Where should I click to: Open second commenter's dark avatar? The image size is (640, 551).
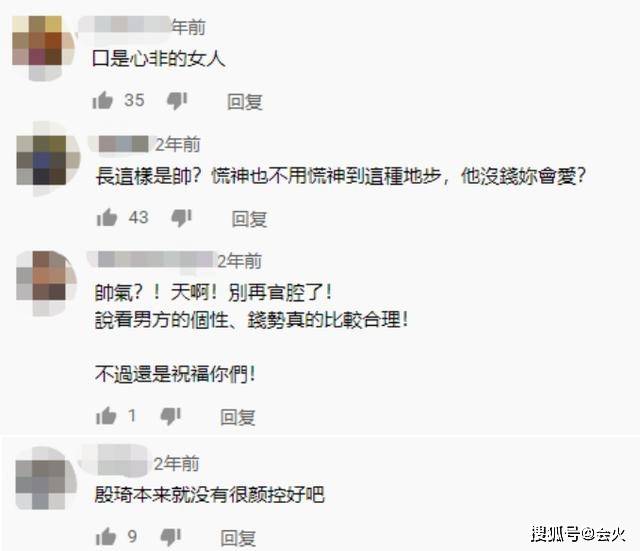pyautogui.click(x=48, y=159)
